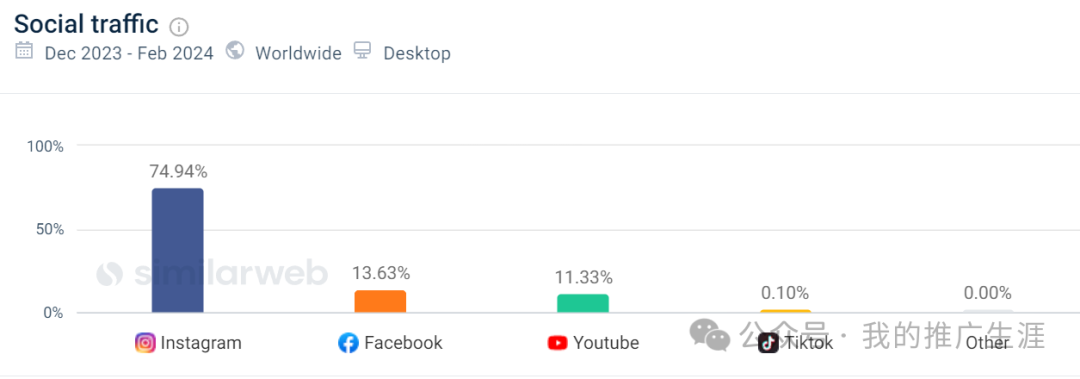1080x379 pixels.
Task: Click the globe icon next to Worldwide
Action: (x=236, y=50)
